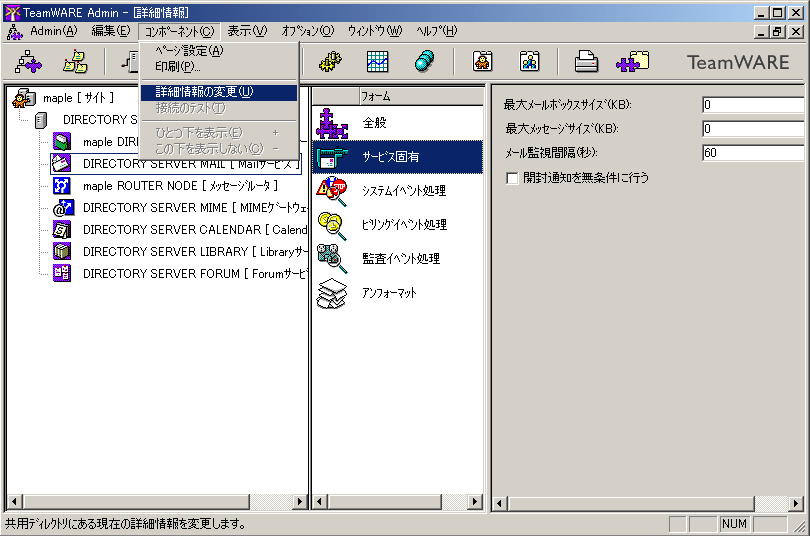Click tree panel scrollbar right arrow
Image resolution: width=810 pixels, height=536 pixels.
click(300, 501)
